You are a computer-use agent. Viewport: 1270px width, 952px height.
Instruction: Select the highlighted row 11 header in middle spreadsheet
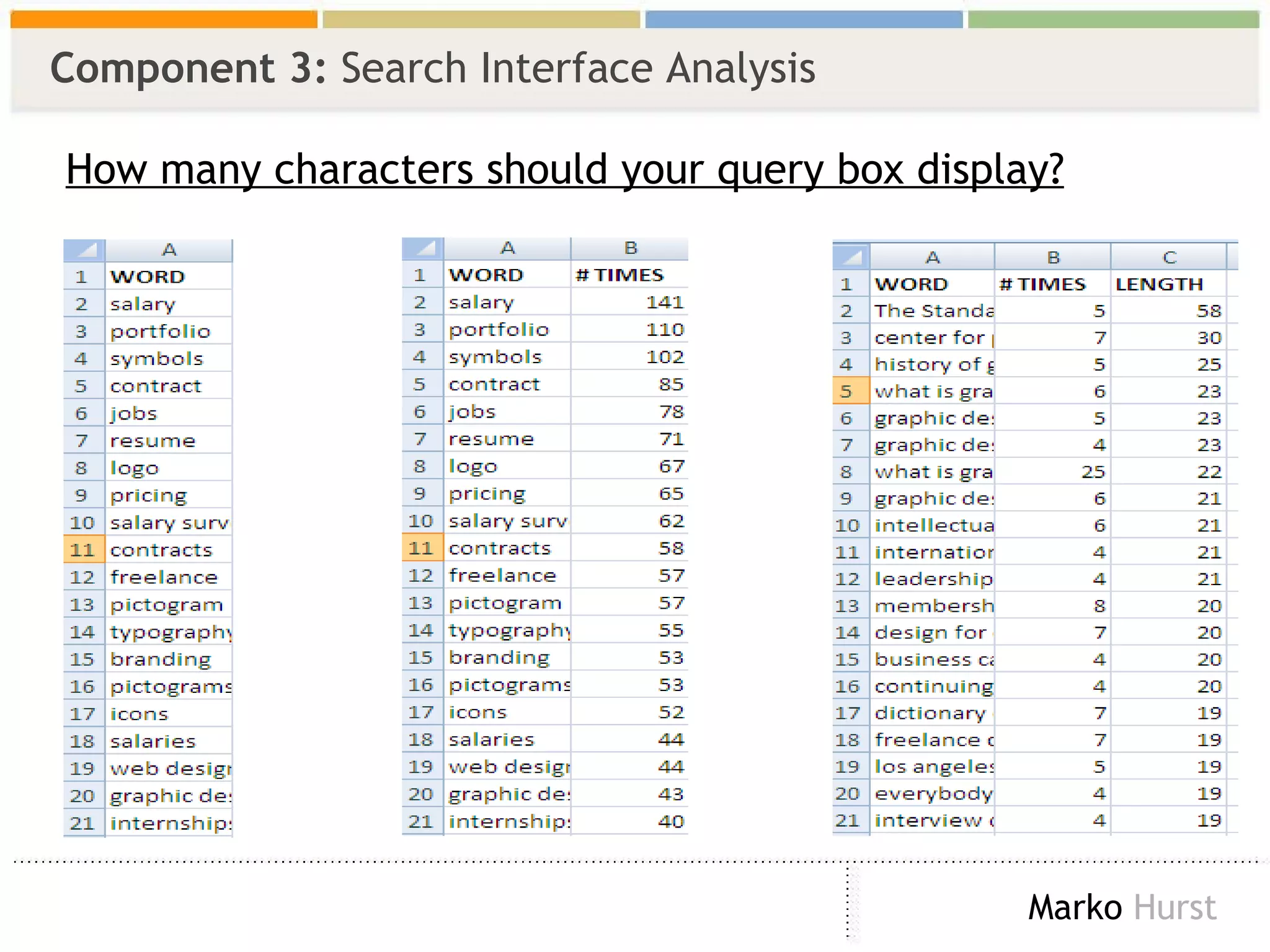[423, 548]
